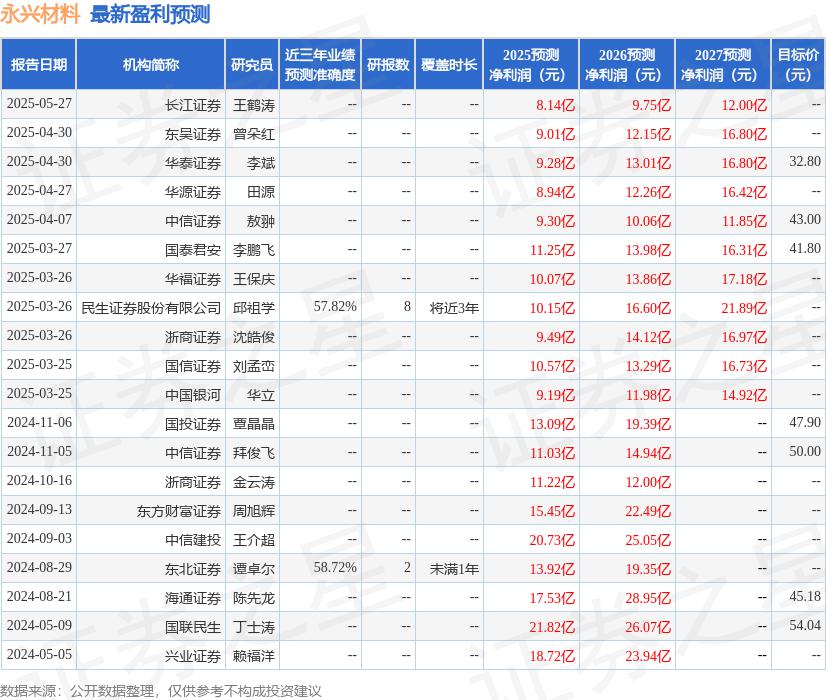Click the 研报数 column header
This screenshot has width=826, height=700.
[388, 64]
